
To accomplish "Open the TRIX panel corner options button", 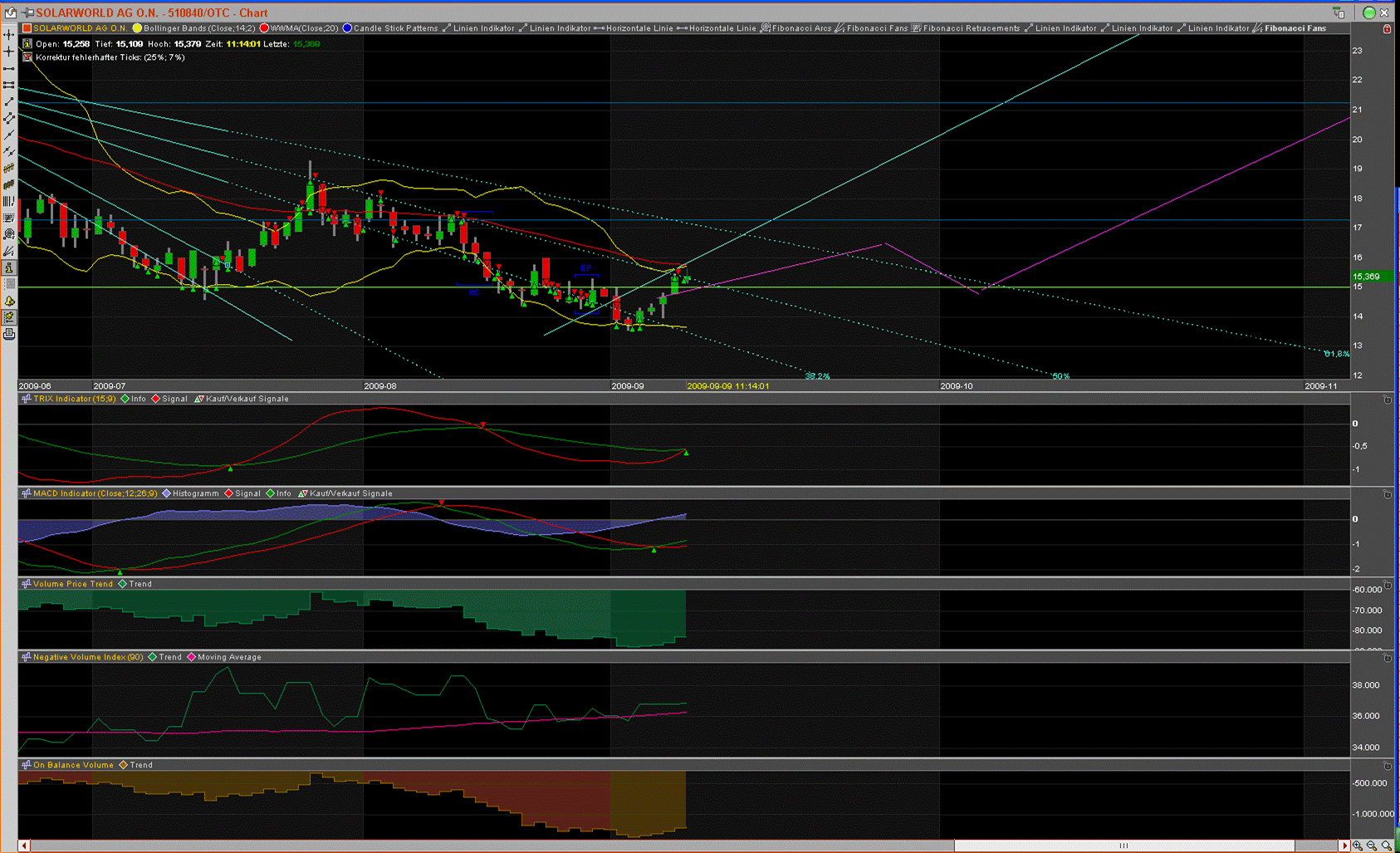I will [1387, 400].
